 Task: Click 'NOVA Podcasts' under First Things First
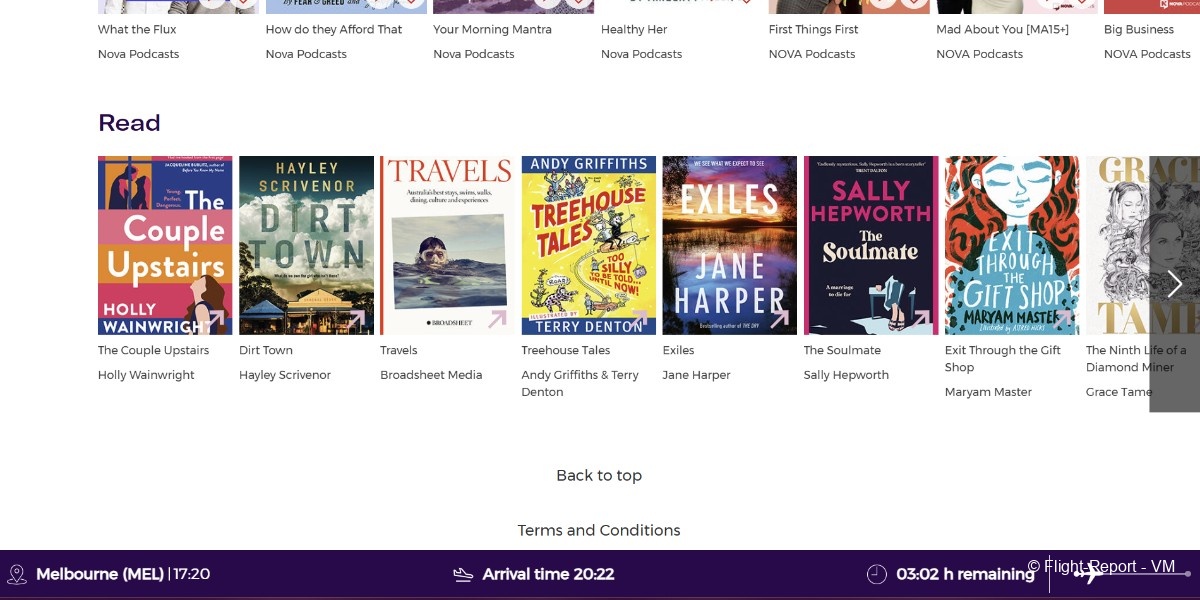point(812,54)
